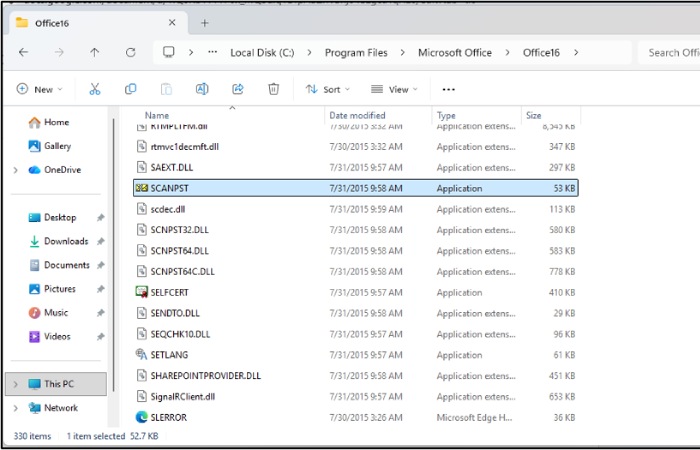
Task: Click the SignalRClient.dll file icon
Action: coord(142,396)
